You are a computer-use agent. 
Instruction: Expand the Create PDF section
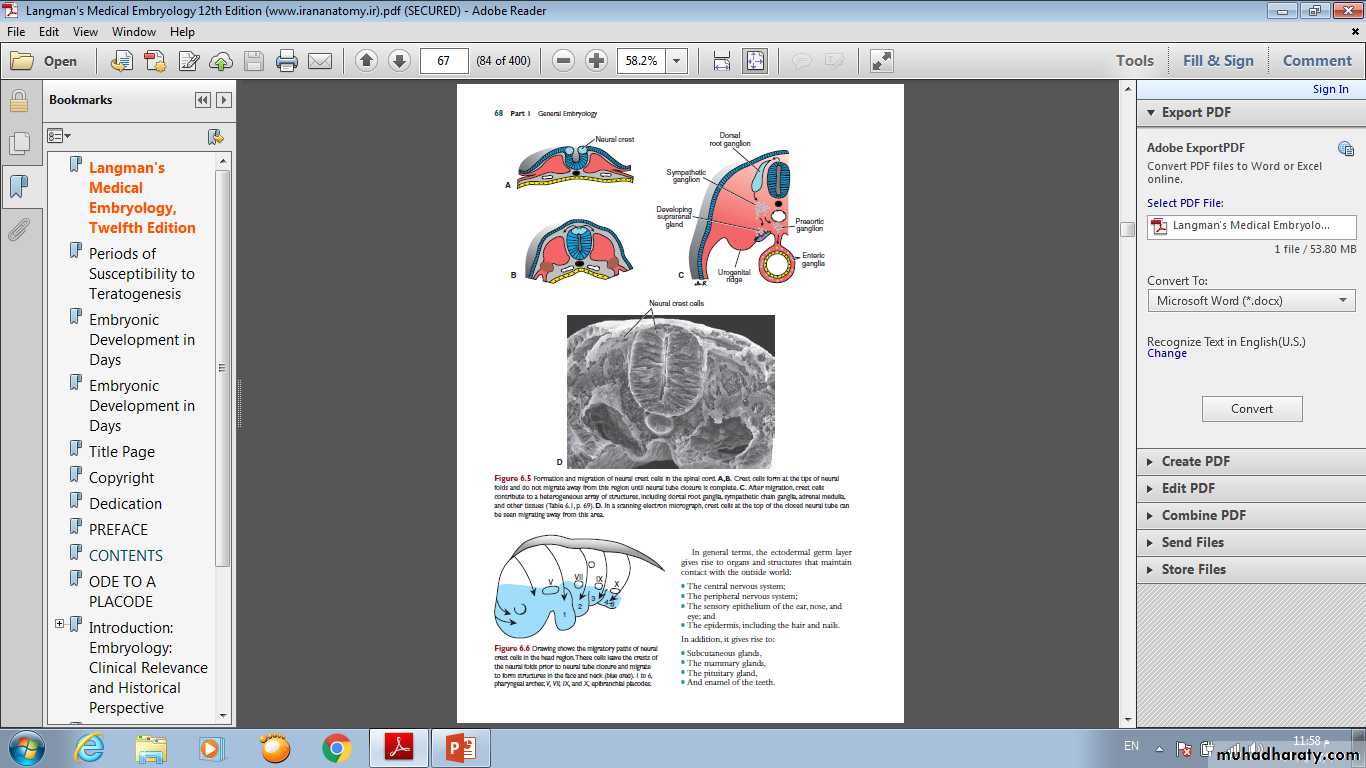pos(1195,461)
